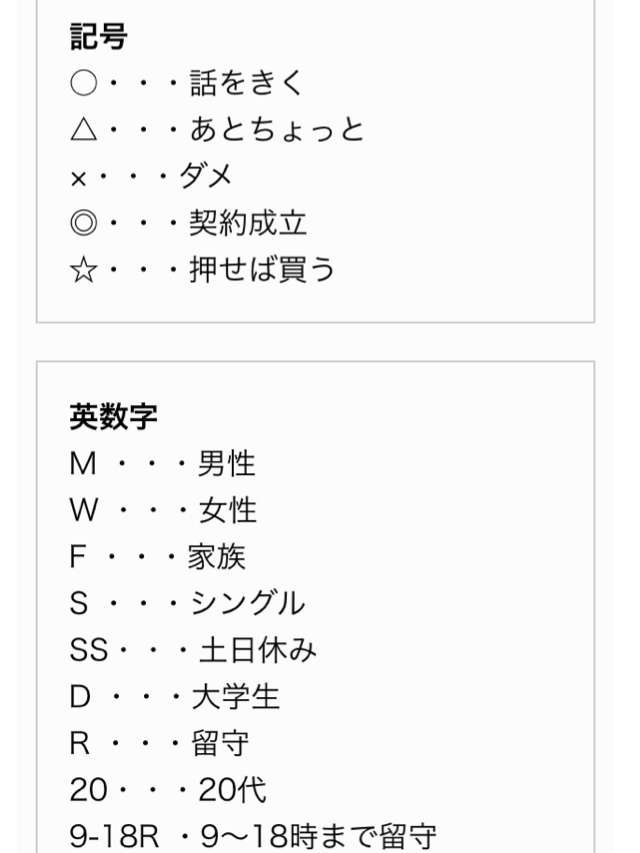This screenshot has width=640, height=853.
Task: Click the 9-18R entry line
Action: click(x=253, y=836)
